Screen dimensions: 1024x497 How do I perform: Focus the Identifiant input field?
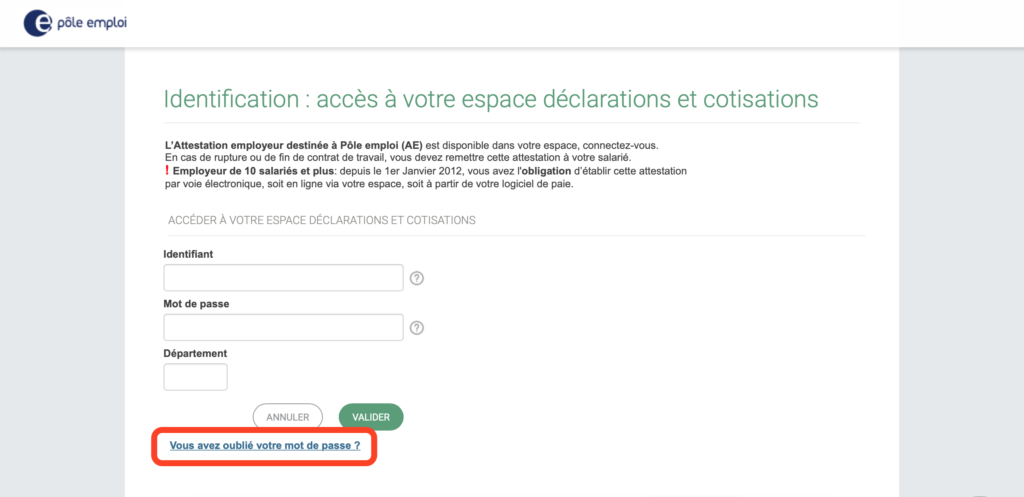[x=283, y=278]
